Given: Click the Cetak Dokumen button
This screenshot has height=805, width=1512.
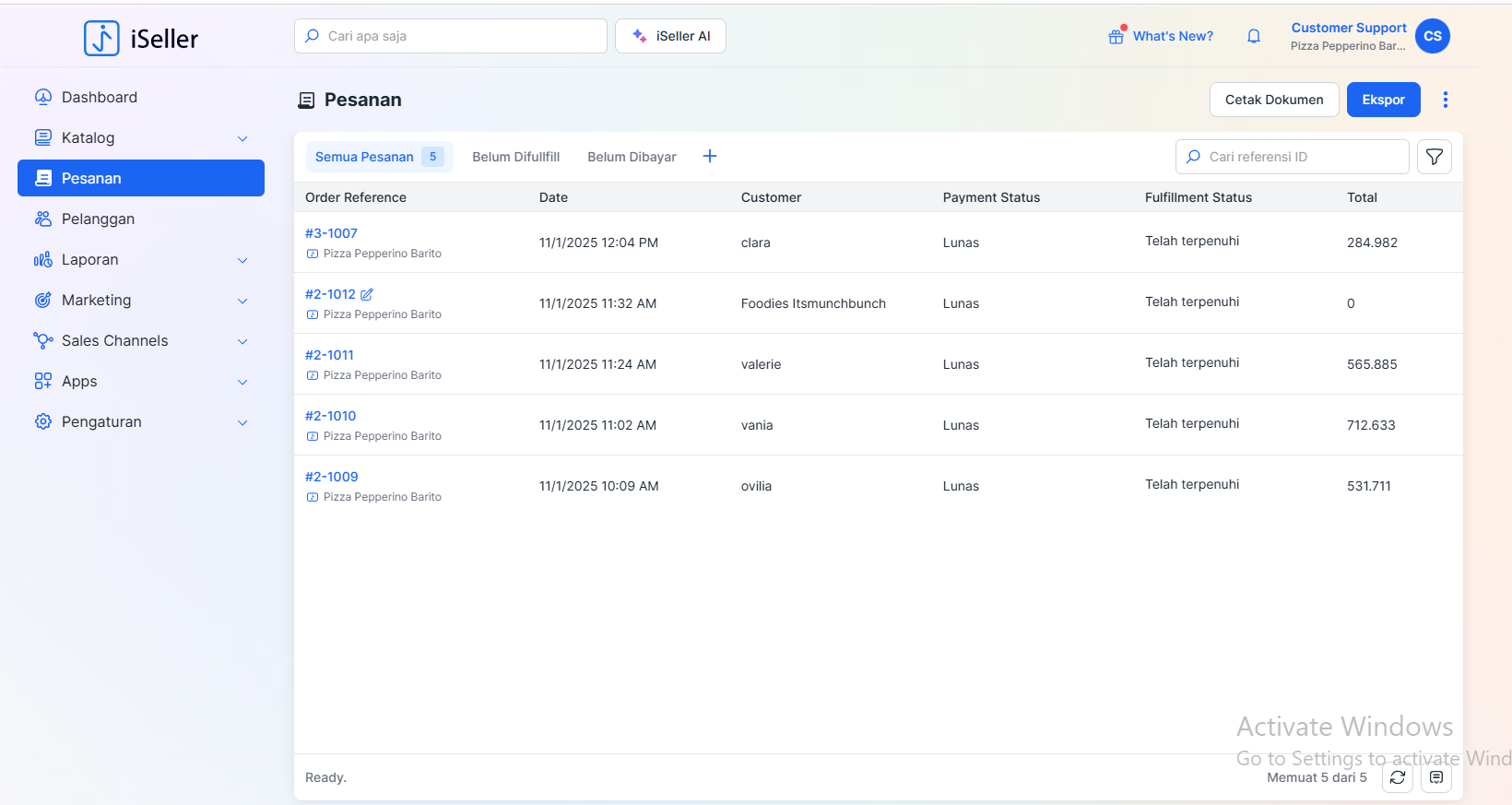Looking at the screenshot, I should 1273,100.
